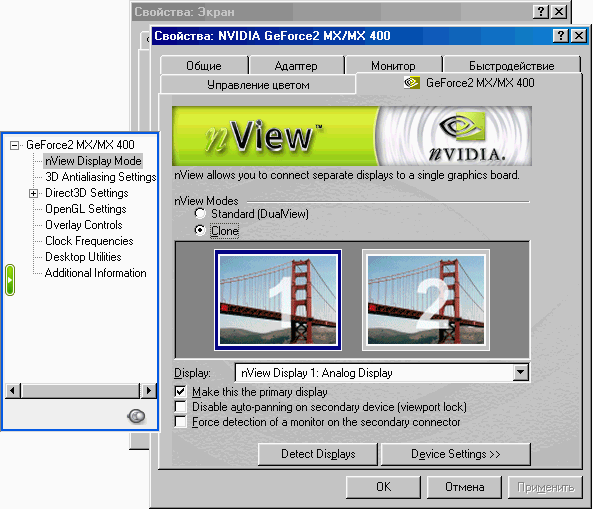Select the Standard (DualView) radio button
The width and height of the screenshot is (593, 509).
pyautogui.click(x=200, y=214)
